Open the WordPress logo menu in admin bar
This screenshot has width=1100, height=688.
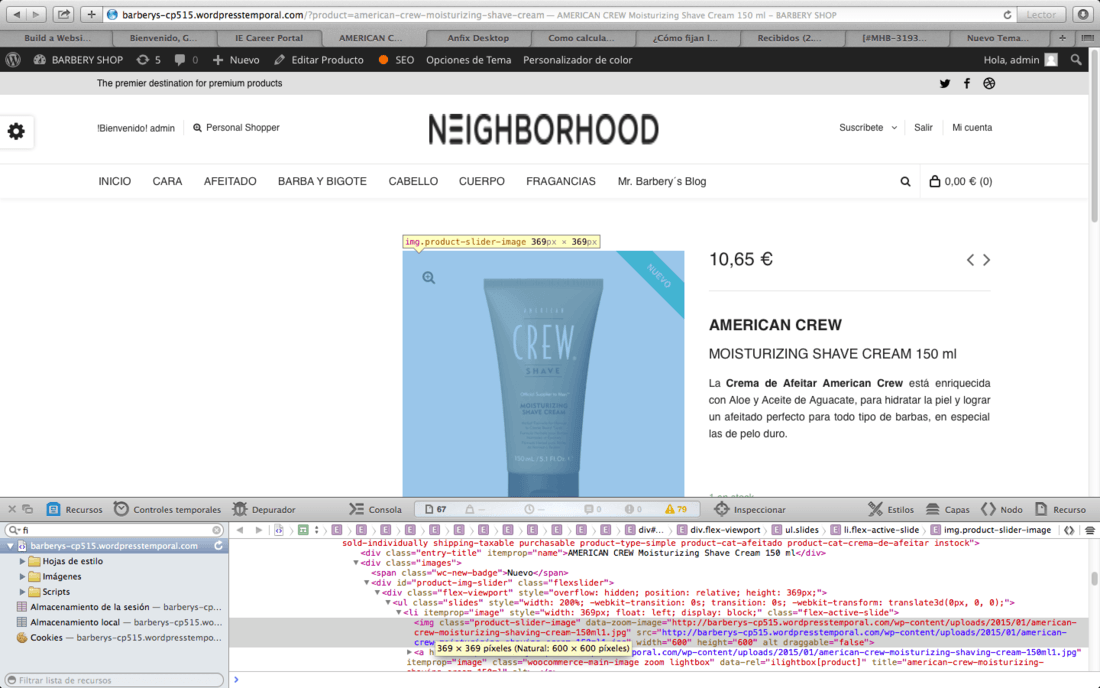click(13, 60)
